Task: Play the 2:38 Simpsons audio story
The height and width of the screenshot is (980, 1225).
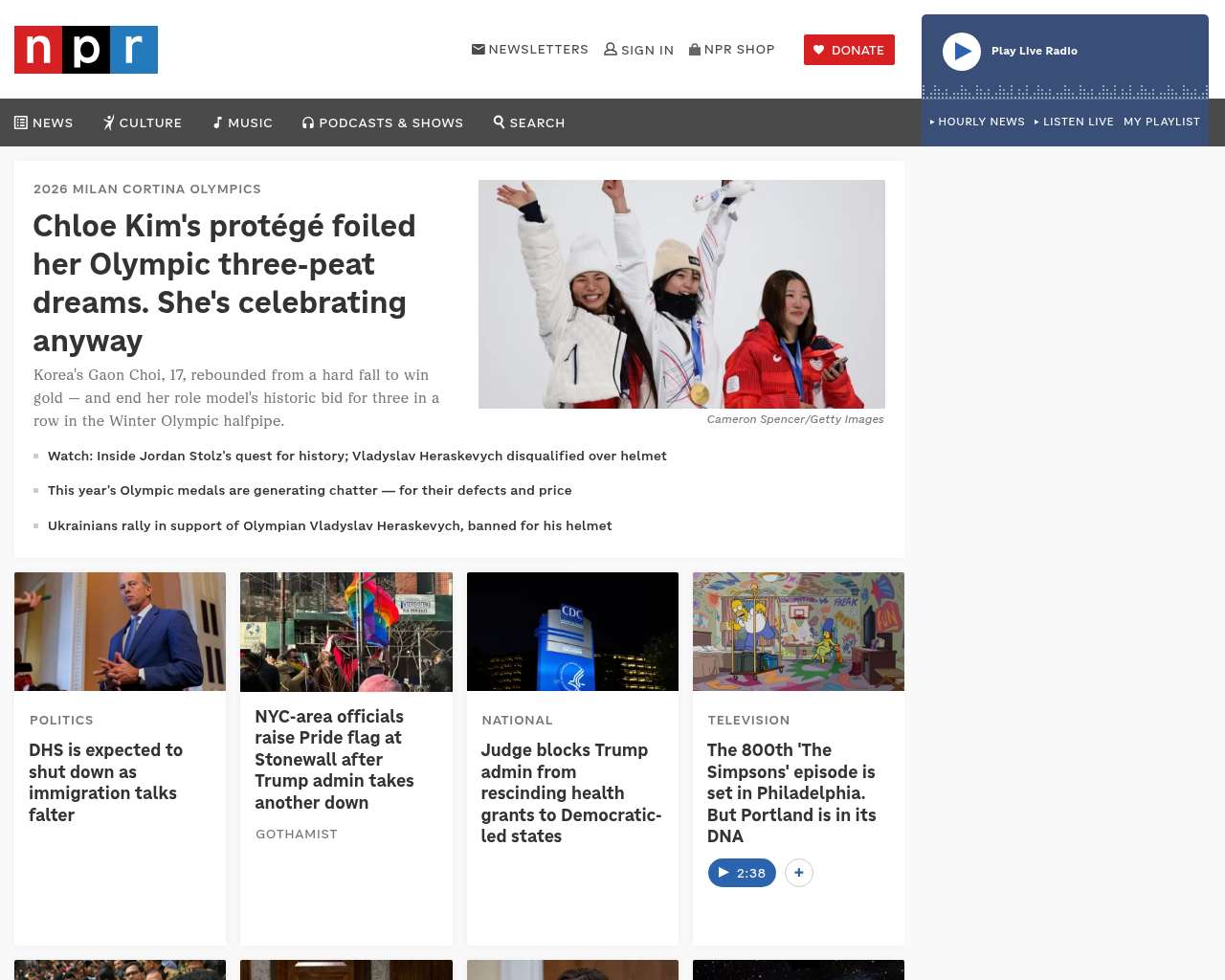Action: (742, 873)
